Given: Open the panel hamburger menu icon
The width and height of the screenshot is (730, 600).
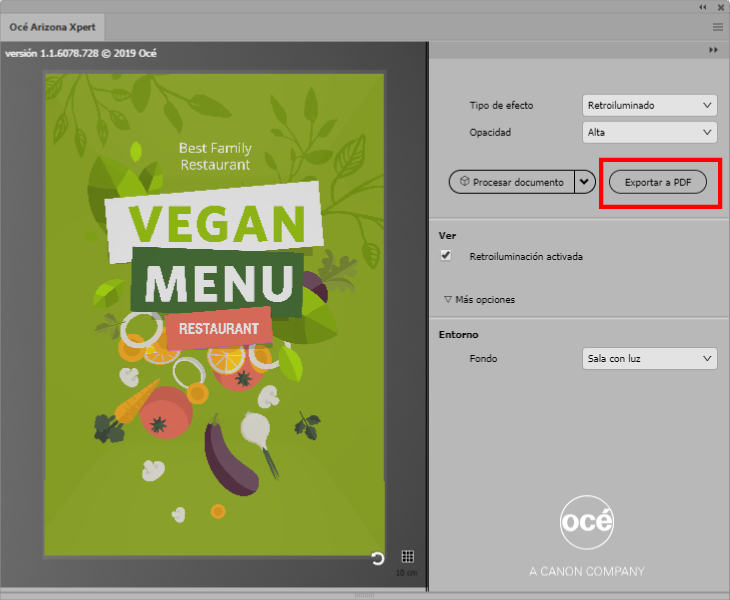Looking at the screenshot, I should (717, 27).
